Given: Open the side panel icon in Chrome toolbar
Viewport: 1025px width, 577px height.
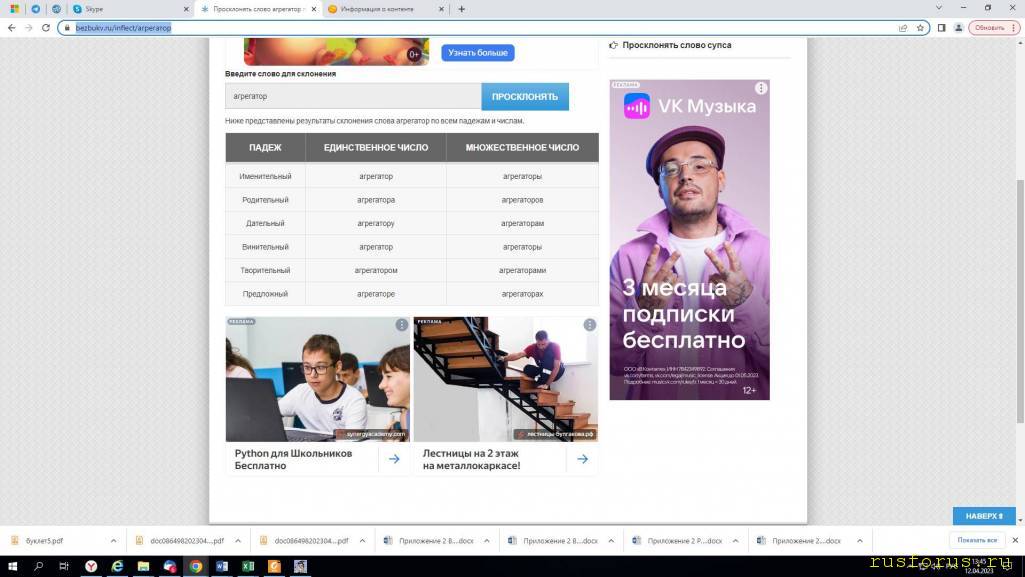Looking at the screenshot, I should click(941, 28).
